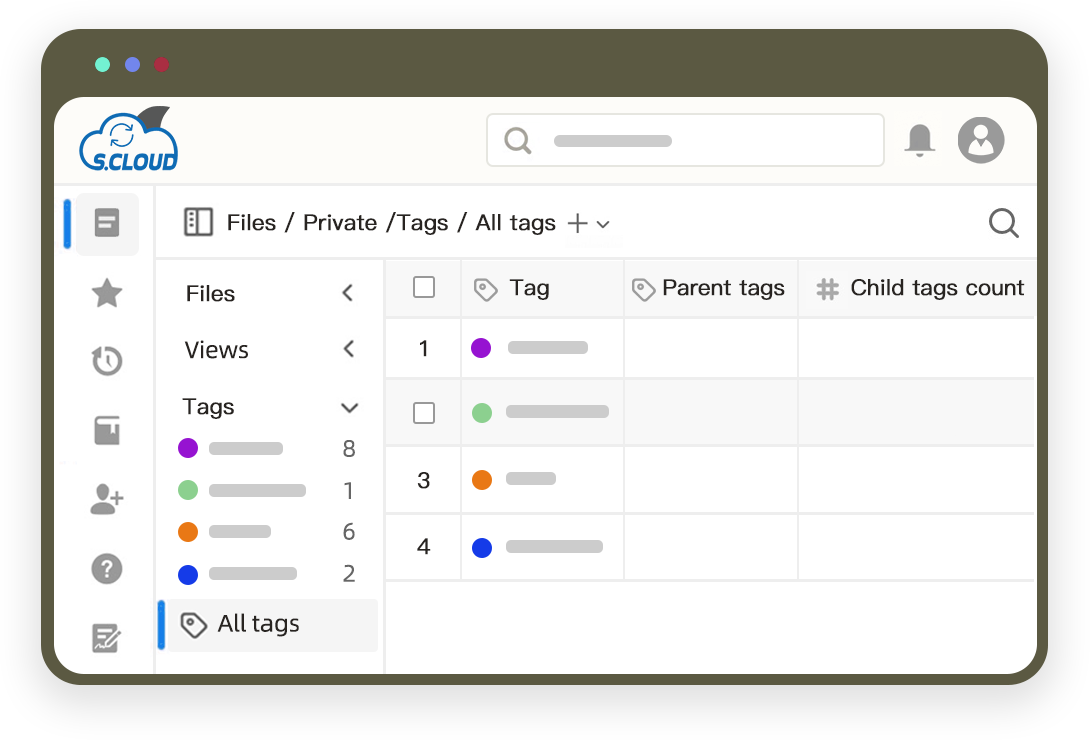Click the add user sidebar icon
This screenshot has width=1090, height=740.
pos(107,500)
